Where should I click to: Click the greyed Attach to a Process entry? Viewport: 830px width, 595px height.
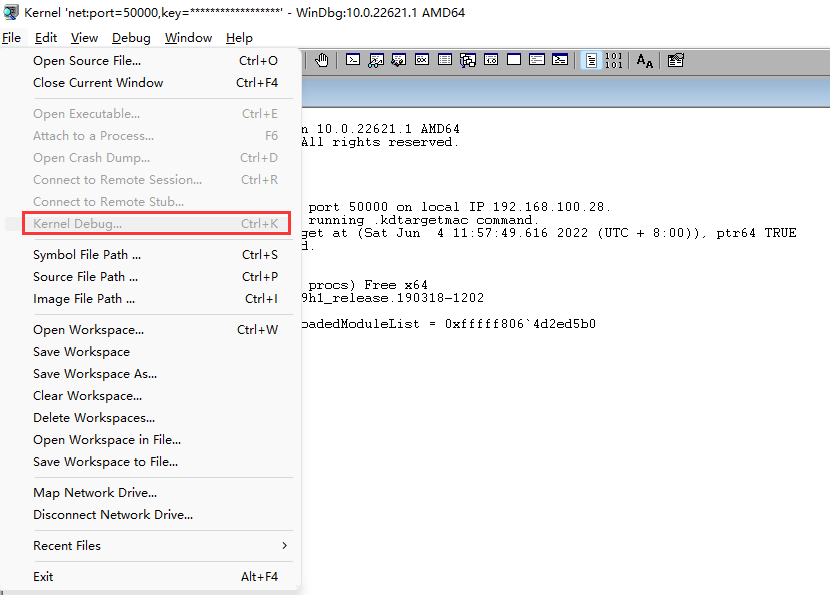[x=151, y=136]
